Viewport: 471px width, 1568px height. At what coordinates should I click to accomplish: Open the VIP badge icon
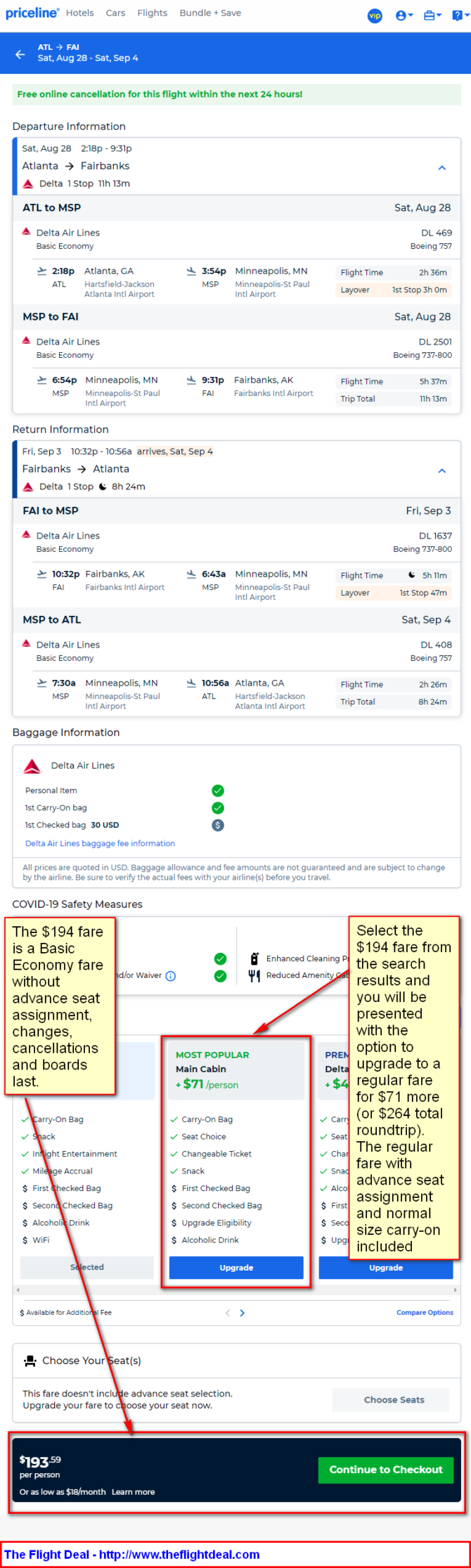(375, 15)
